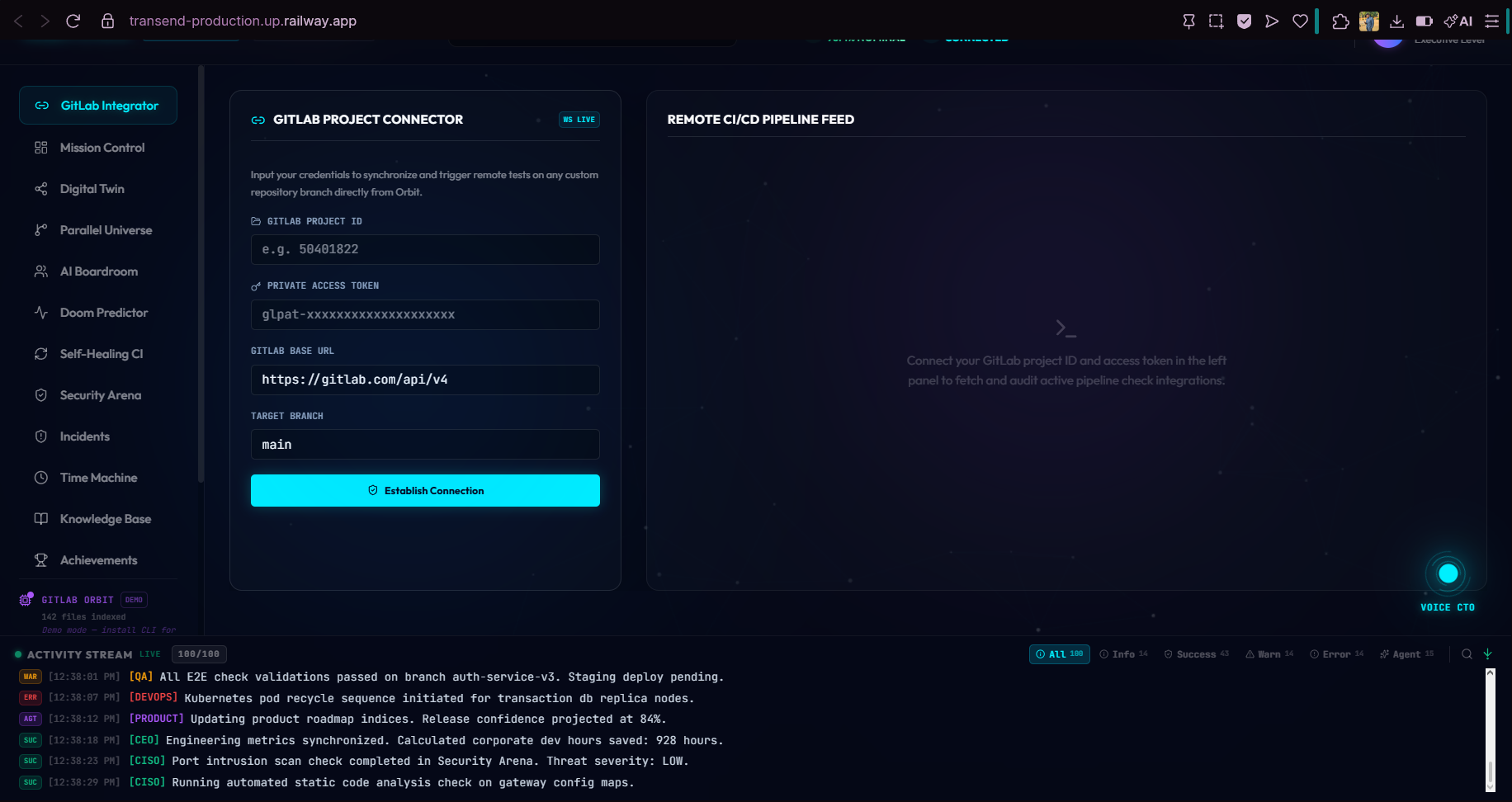The image size is (1512, 802).
Task: Click the activity stream scrollbar thumb
Action: coord(1491,772)
